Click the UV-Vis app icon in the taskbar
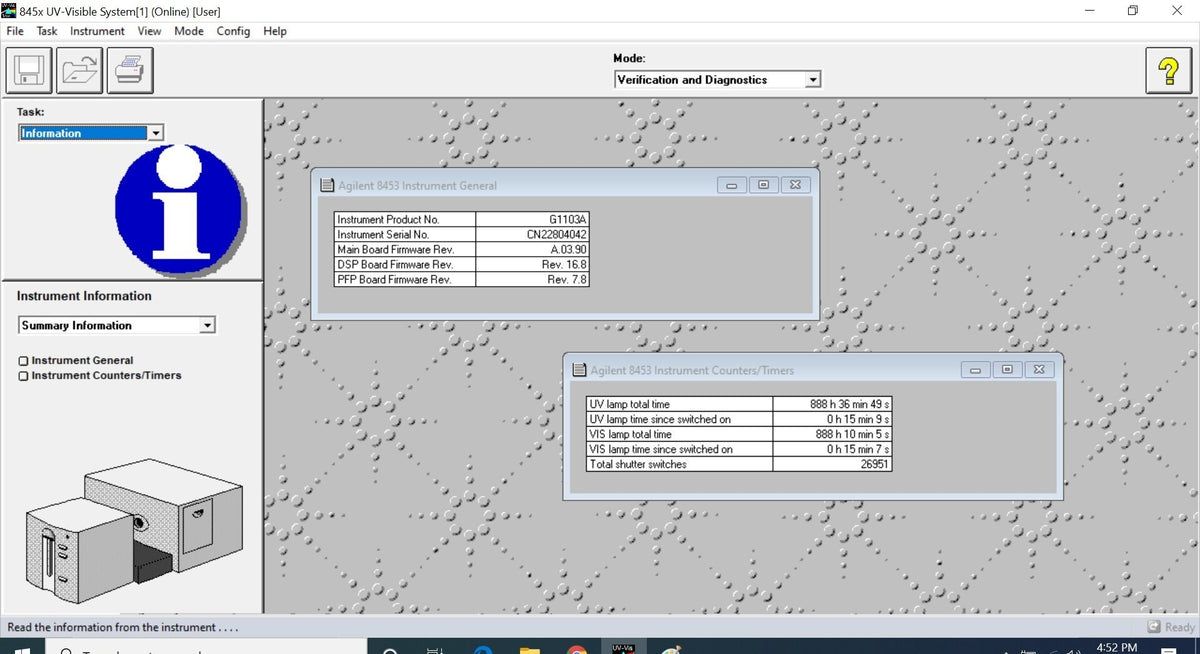The width and height of the screenshot is (1200, 654). pyautogui.click(x=623, y=648)
